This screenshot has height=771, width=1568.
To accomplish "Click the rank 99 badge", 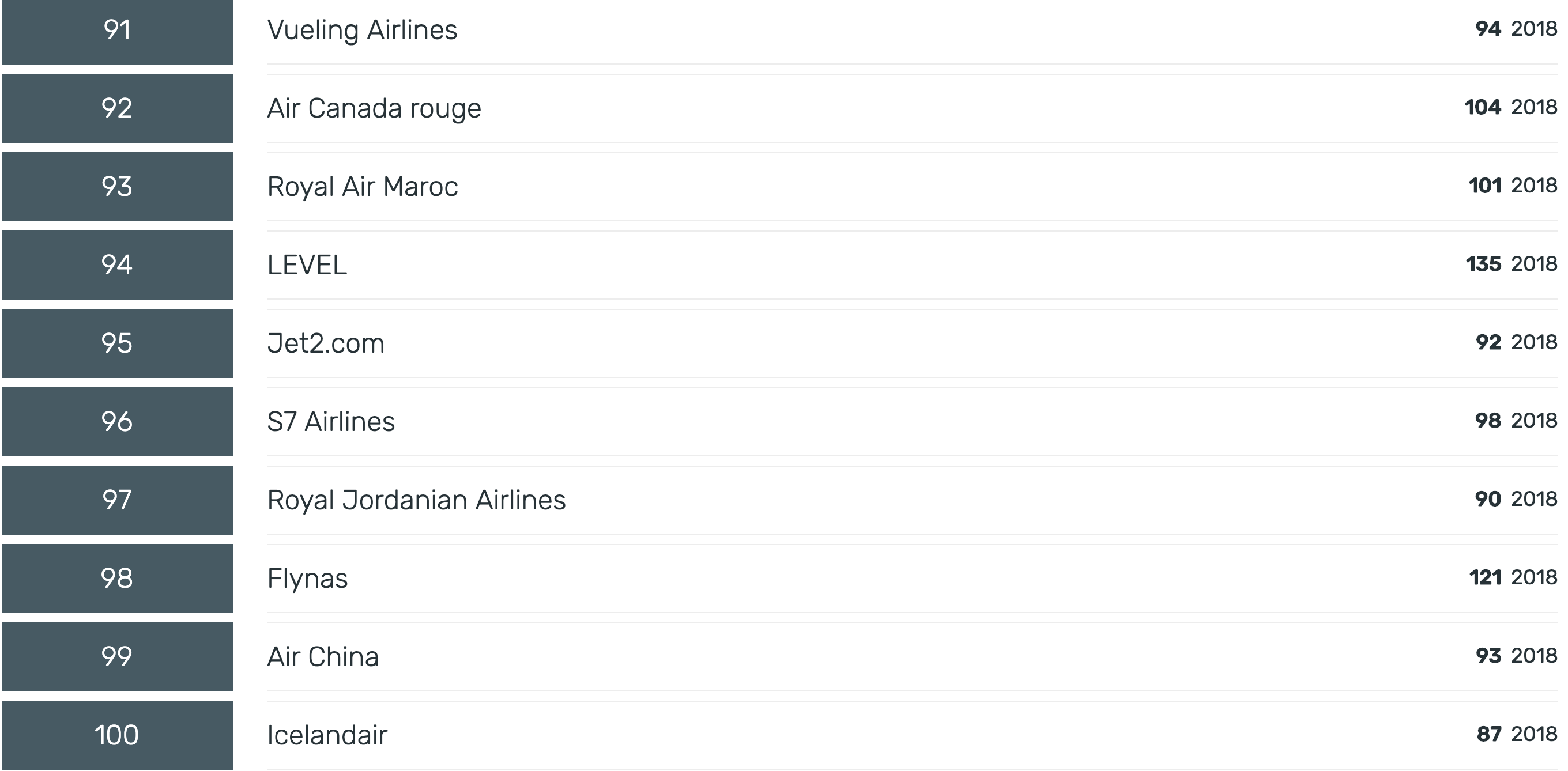I will [118, 656].
